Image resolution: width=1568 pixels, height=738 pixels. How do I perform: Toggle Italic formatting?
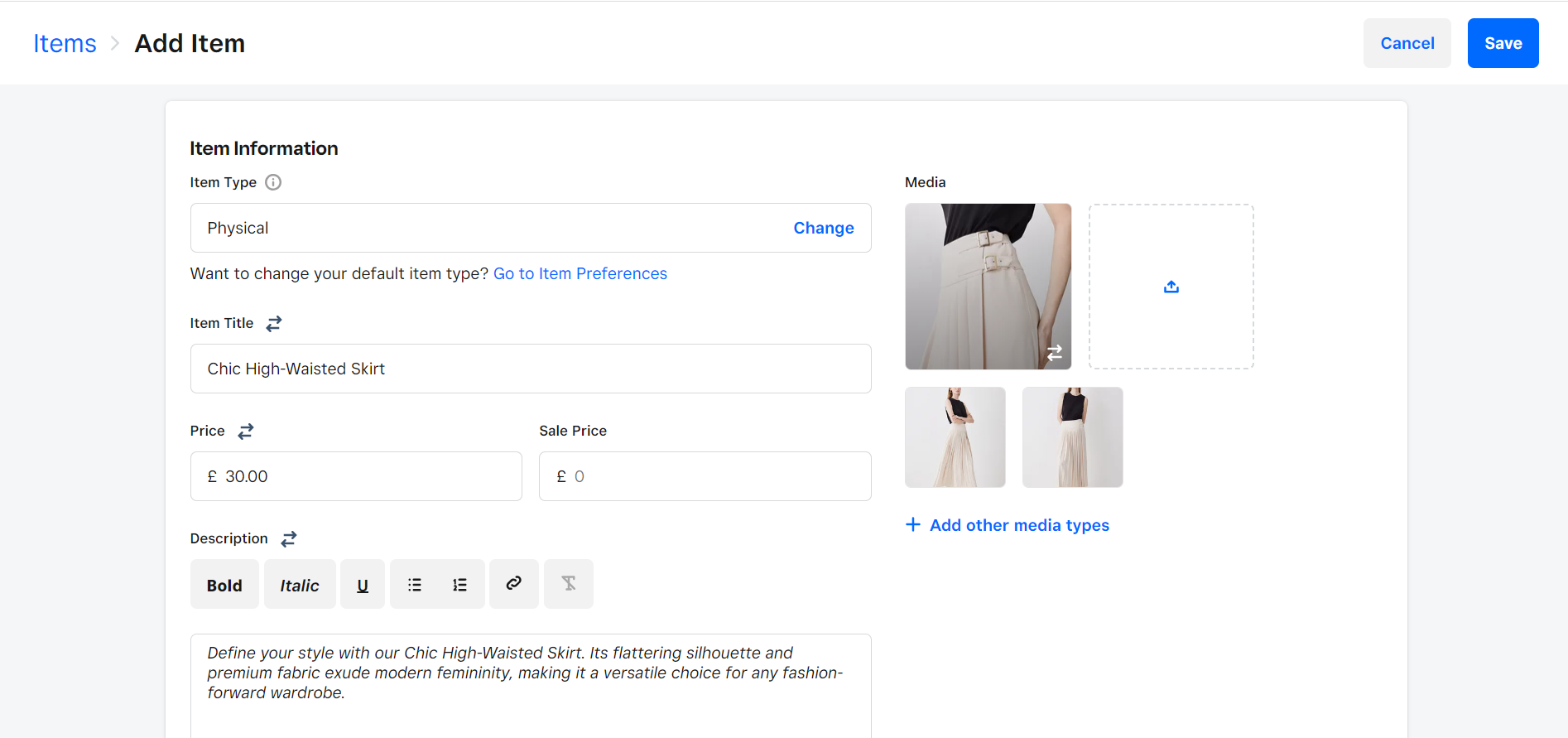(x=300, y=585)
